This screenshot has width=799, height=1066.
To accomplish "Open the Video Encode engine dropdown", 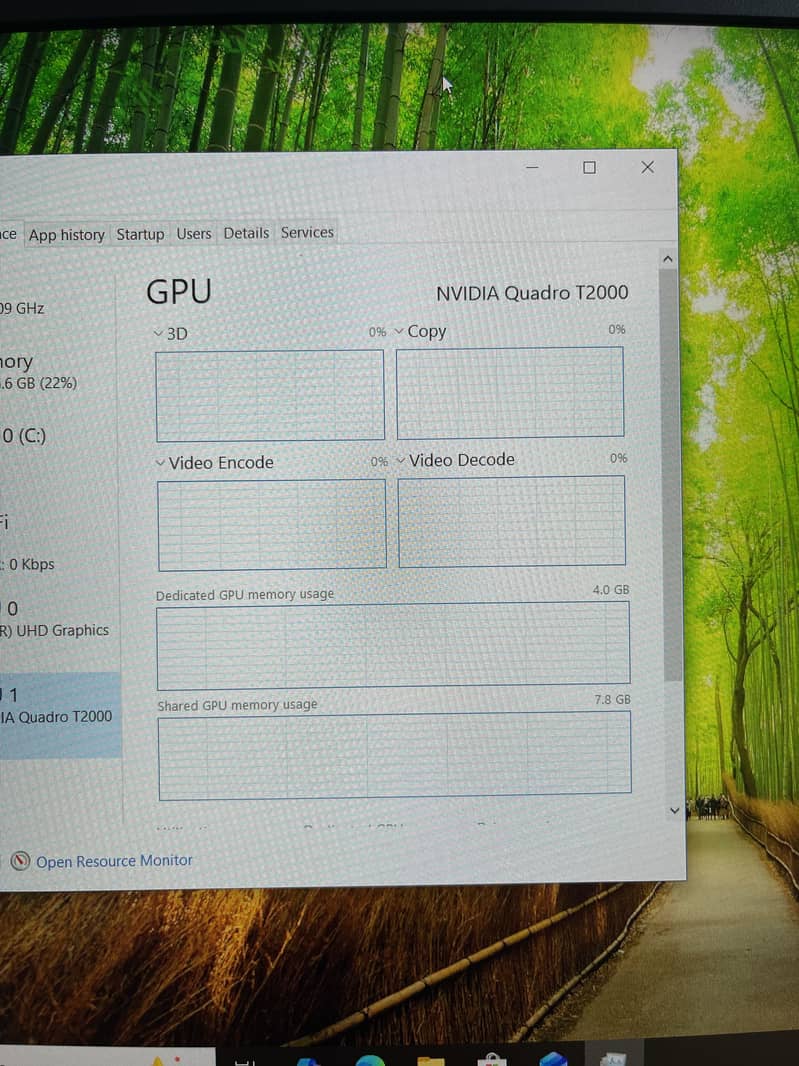I will 160,463.
